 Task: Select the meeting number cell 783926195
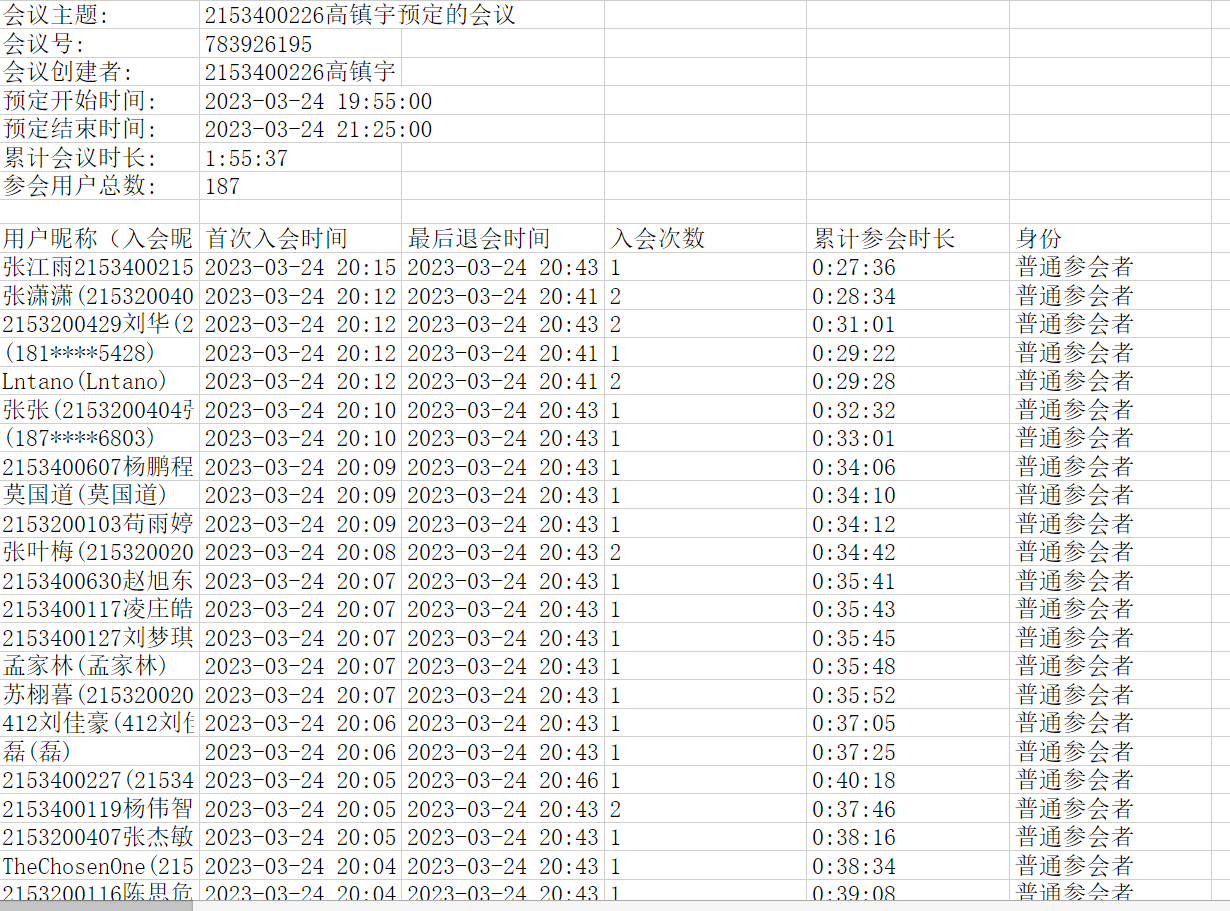tap(259, 44)
